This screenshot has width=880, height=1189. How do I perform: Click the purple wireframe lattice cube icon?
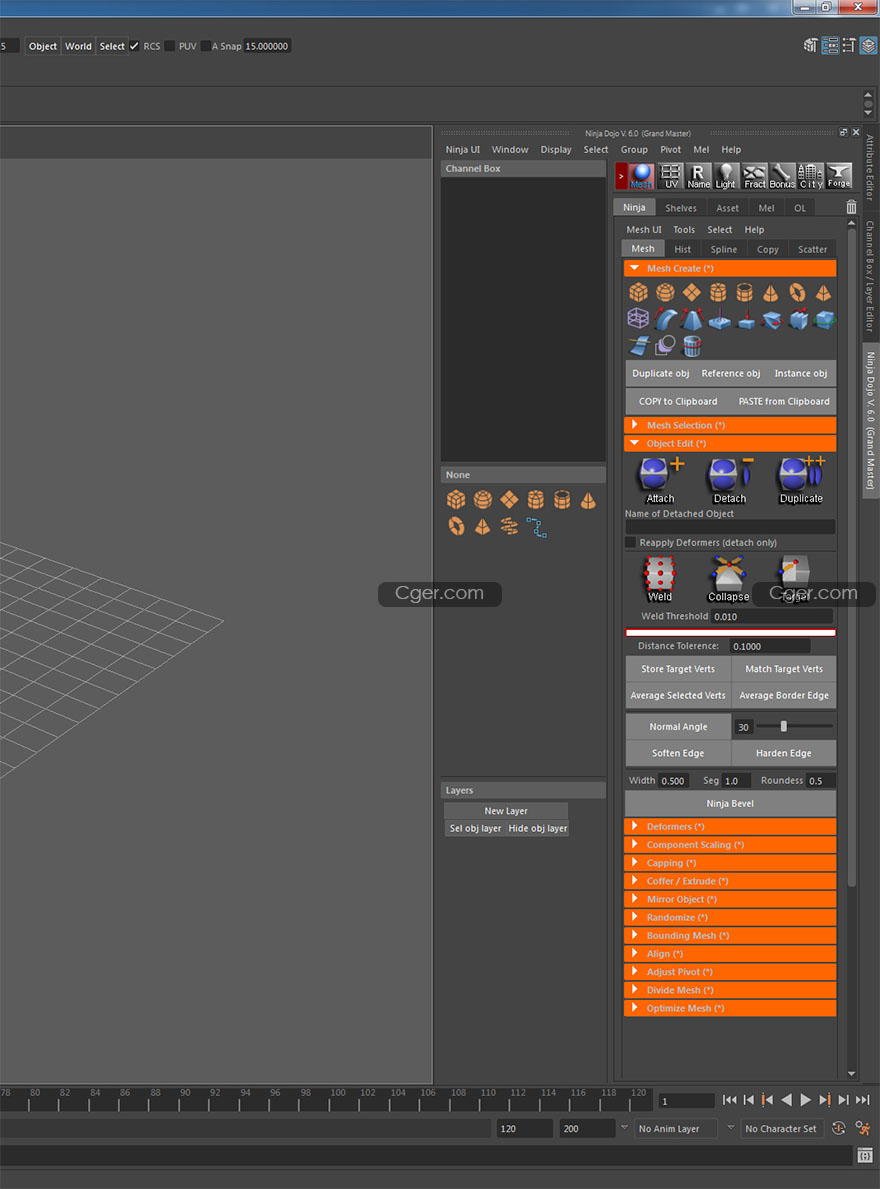pyautogui.click(x=638, y=318)
